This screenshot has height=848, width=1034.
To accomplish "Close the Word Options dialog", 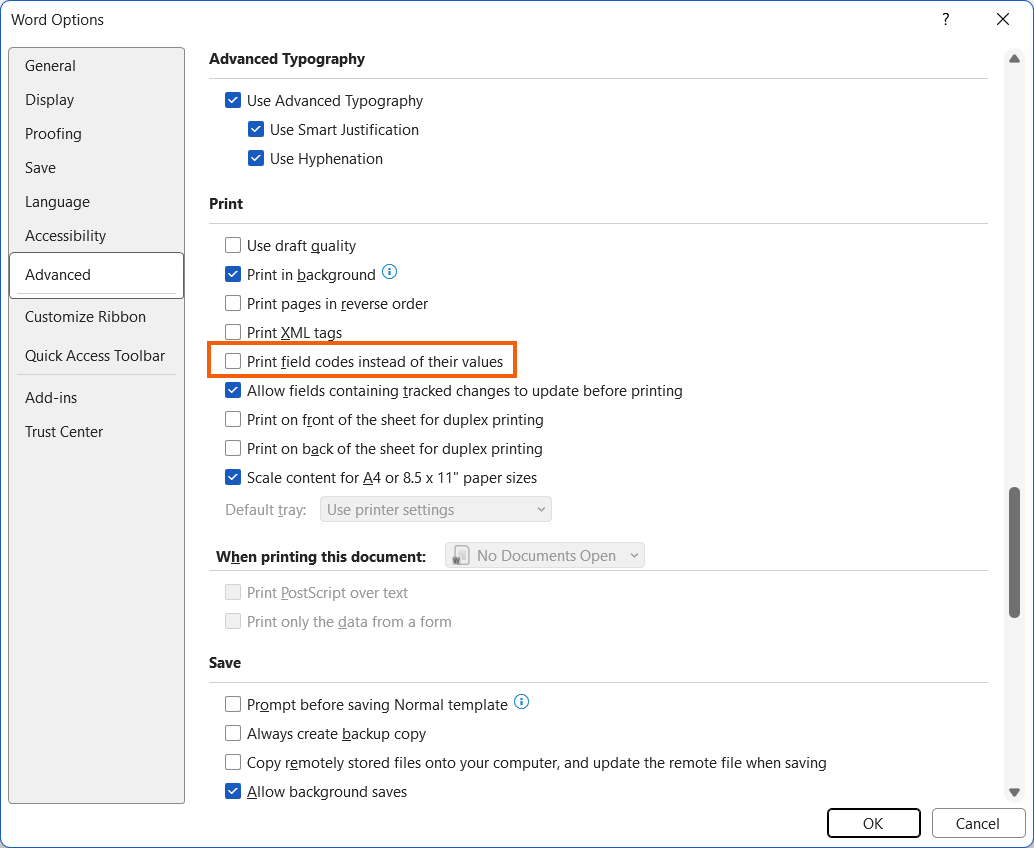I will 1003,19.
